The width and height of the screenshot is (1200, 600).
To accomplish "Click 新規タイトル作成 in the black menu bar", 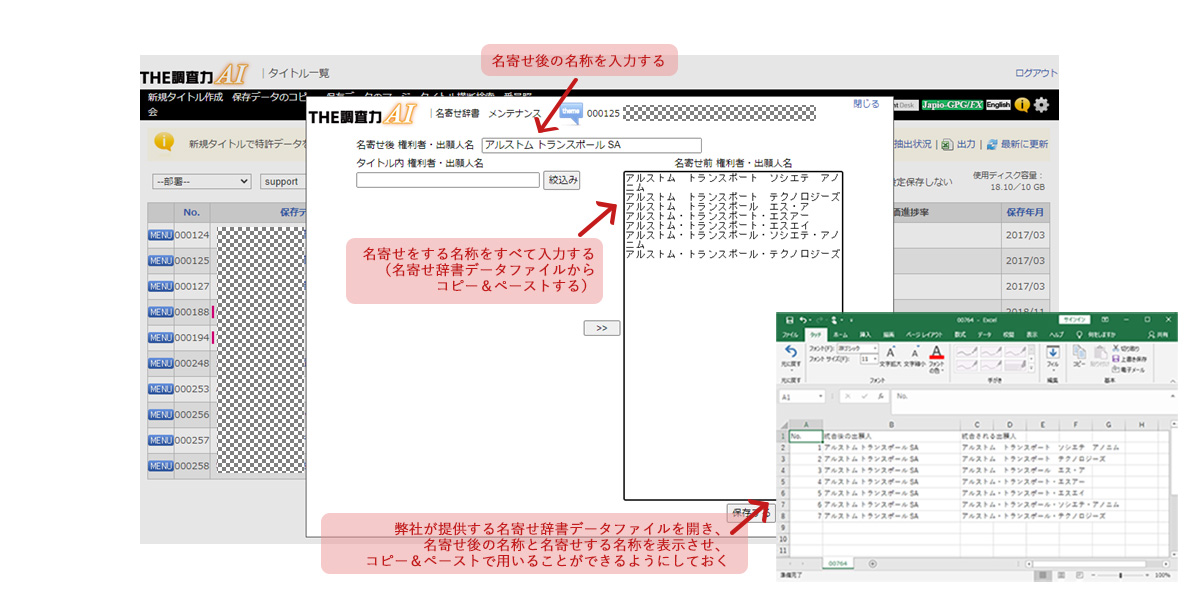I will pos(185,98).
